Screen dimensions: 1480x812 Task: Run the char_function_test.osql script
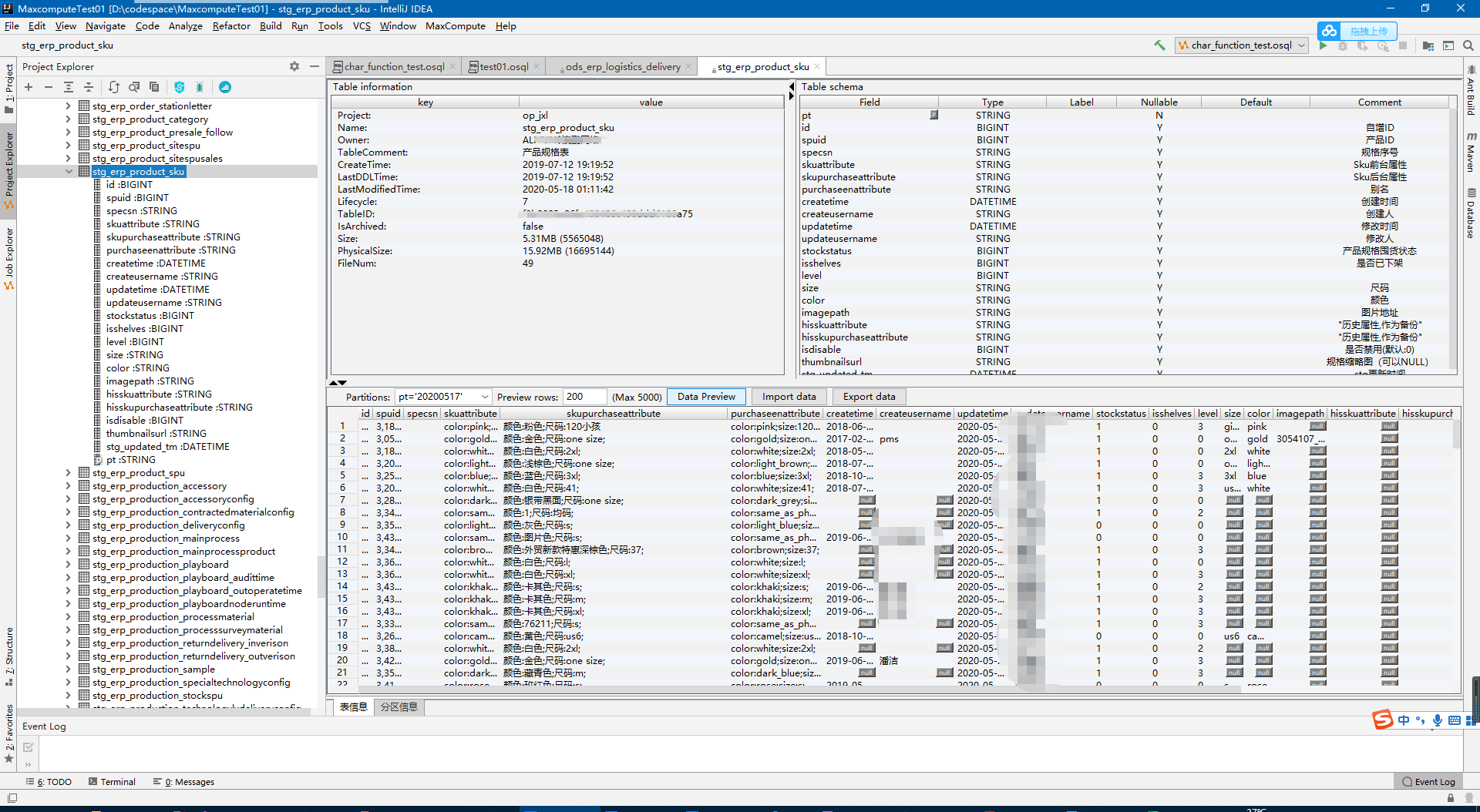click(x=1323, y=45)
